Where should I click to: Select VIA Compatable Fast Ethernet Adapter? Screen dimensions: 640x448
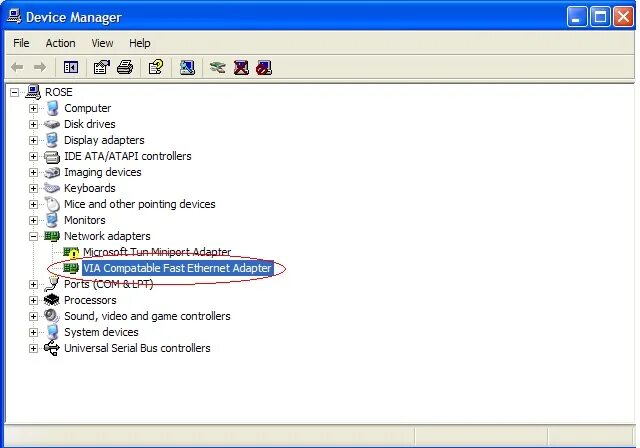click(178, 268)
